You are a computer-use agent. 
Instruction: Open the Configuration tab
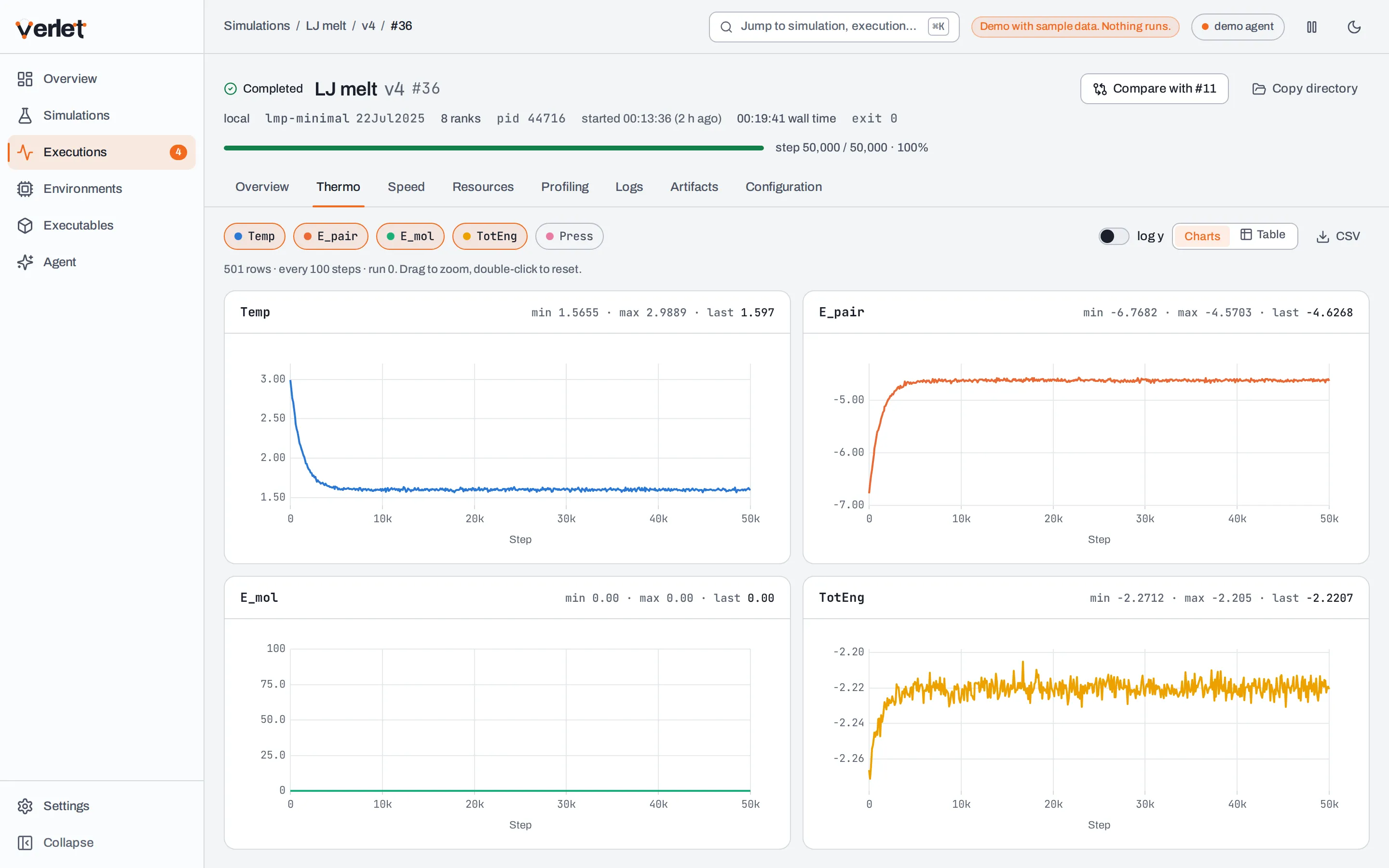click(x=783, y=187)
